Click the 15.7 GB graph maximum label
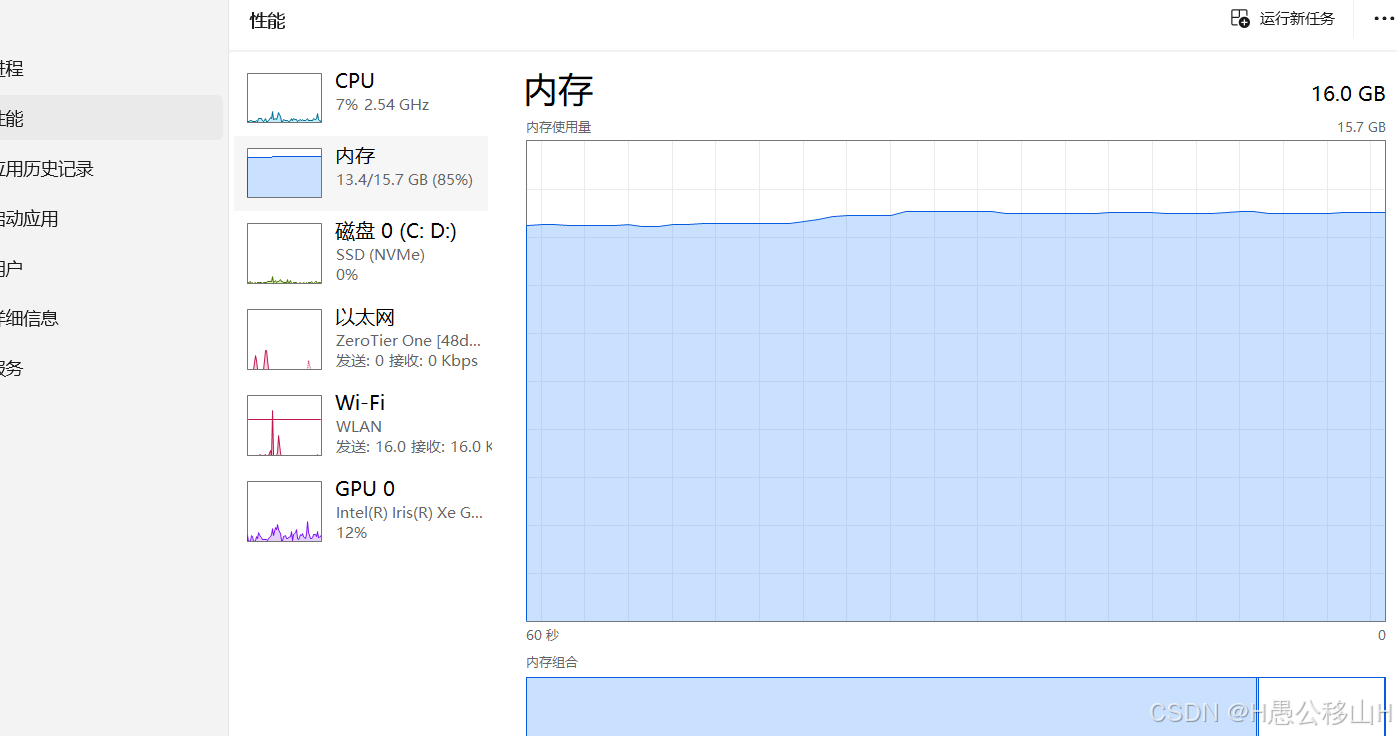 click(1362, 127)
